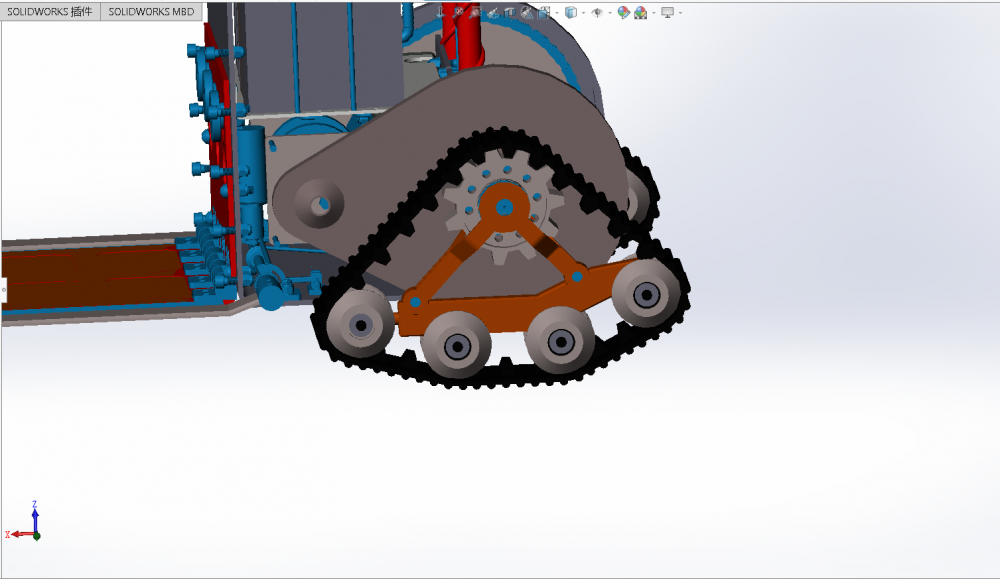Select the blue hydraulic cylinder part

pos(251,167)
